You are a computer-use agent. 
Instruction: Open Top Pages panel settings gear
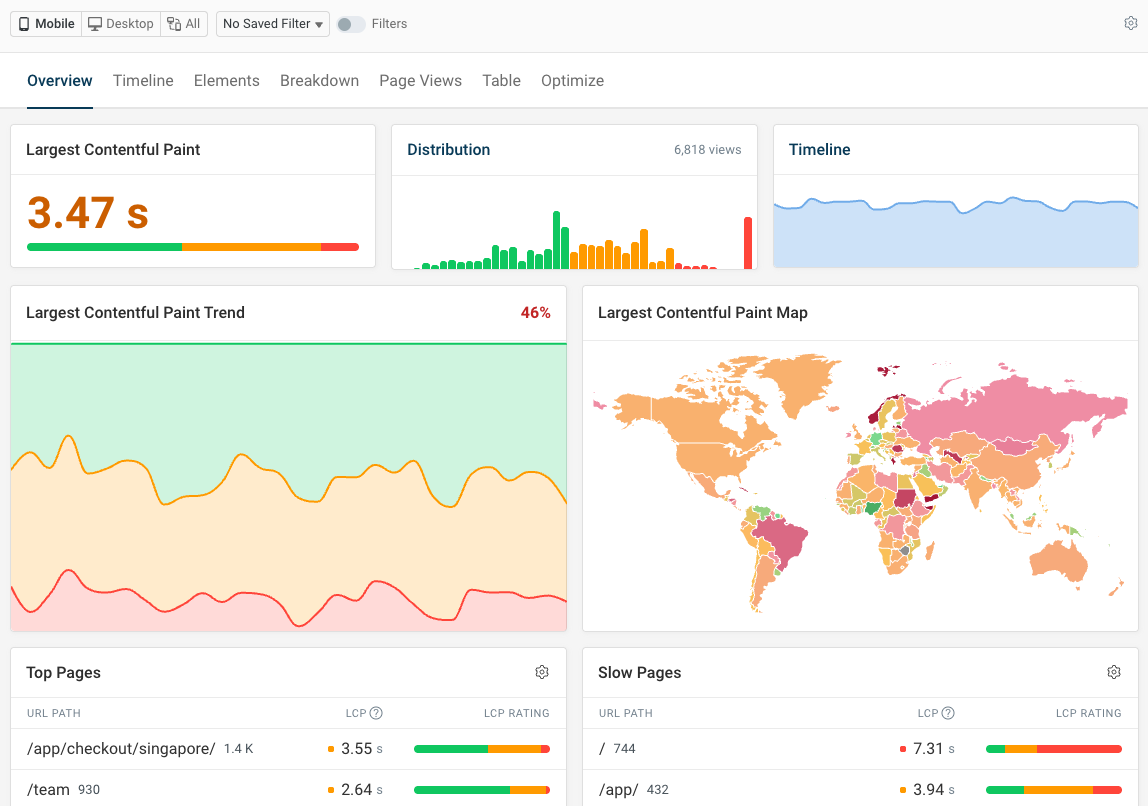tap(542, 672)
